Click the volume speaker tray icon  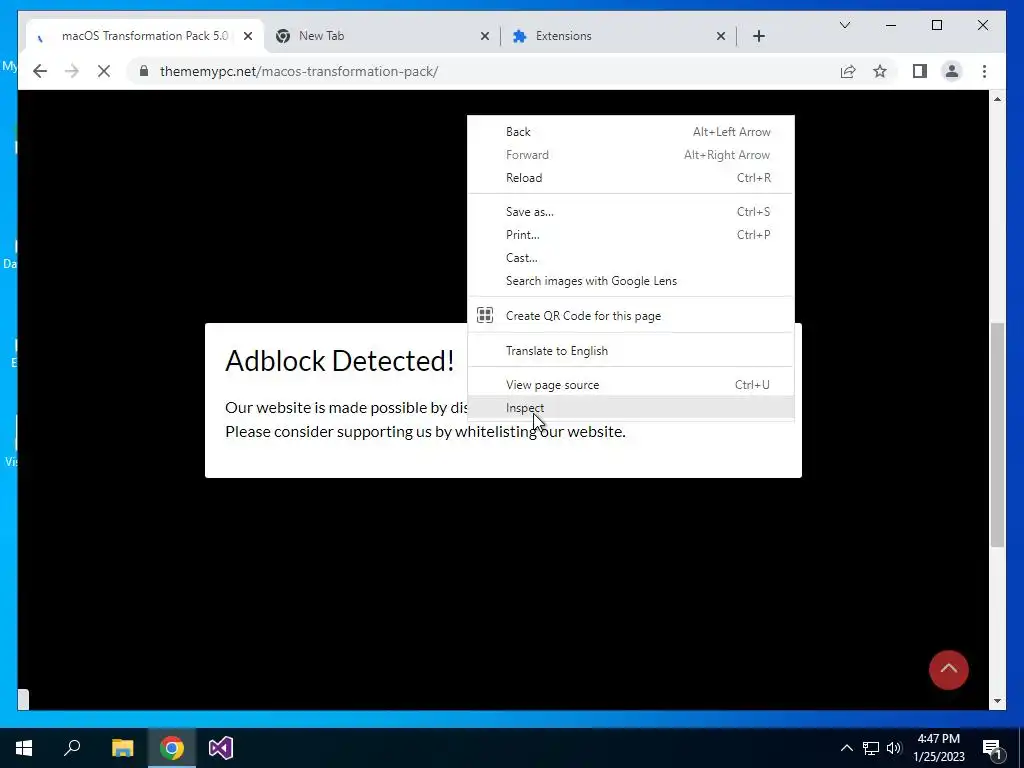pos(894,748)
